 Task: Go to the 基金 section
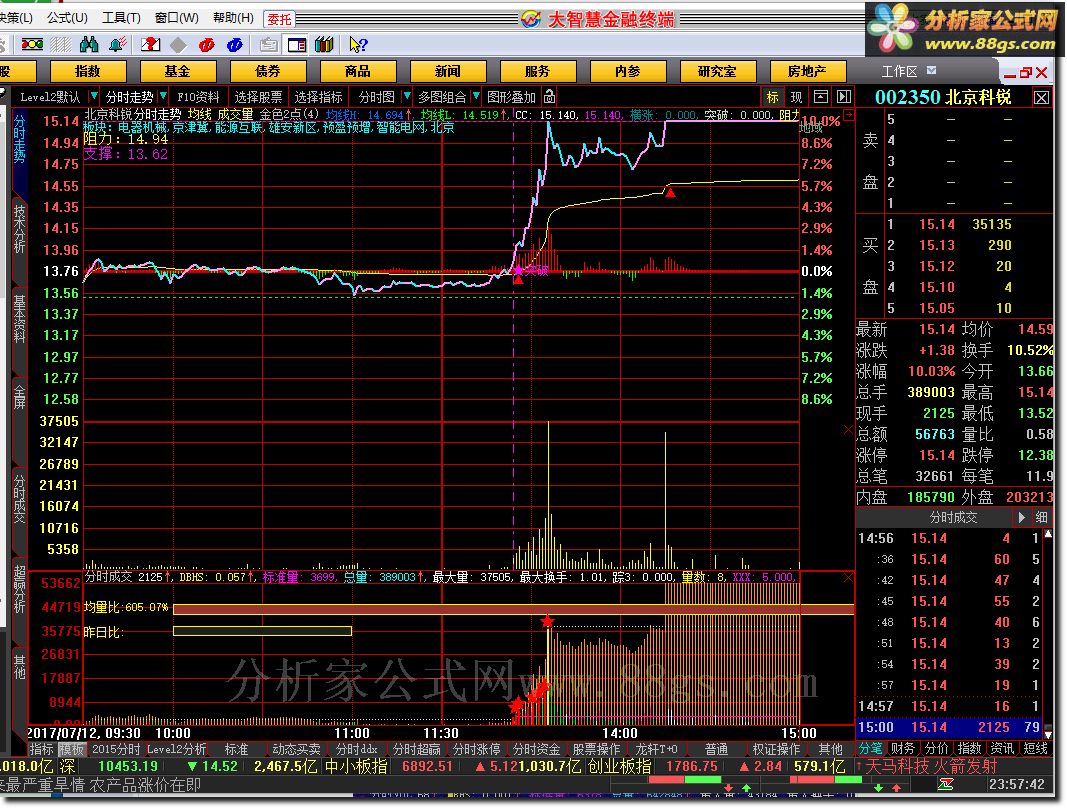click(178, 71)
